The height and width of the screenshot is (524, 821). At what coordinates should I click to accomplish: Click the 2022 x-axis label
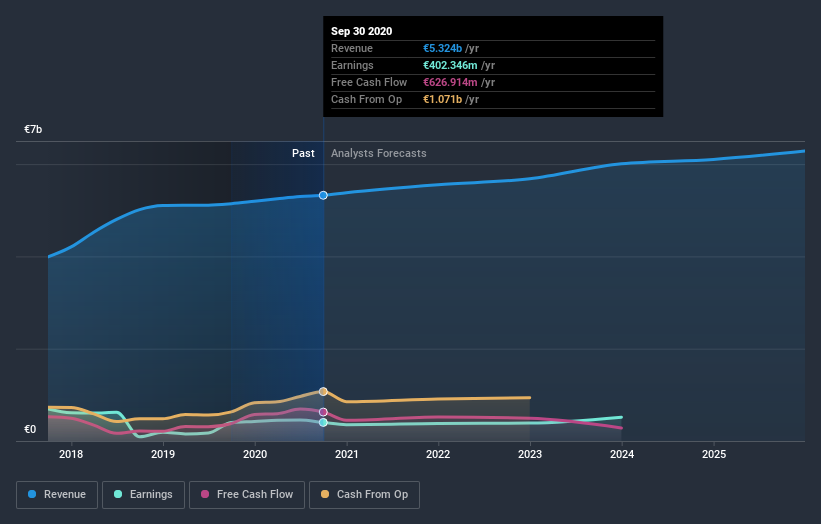tap(438, 454)
